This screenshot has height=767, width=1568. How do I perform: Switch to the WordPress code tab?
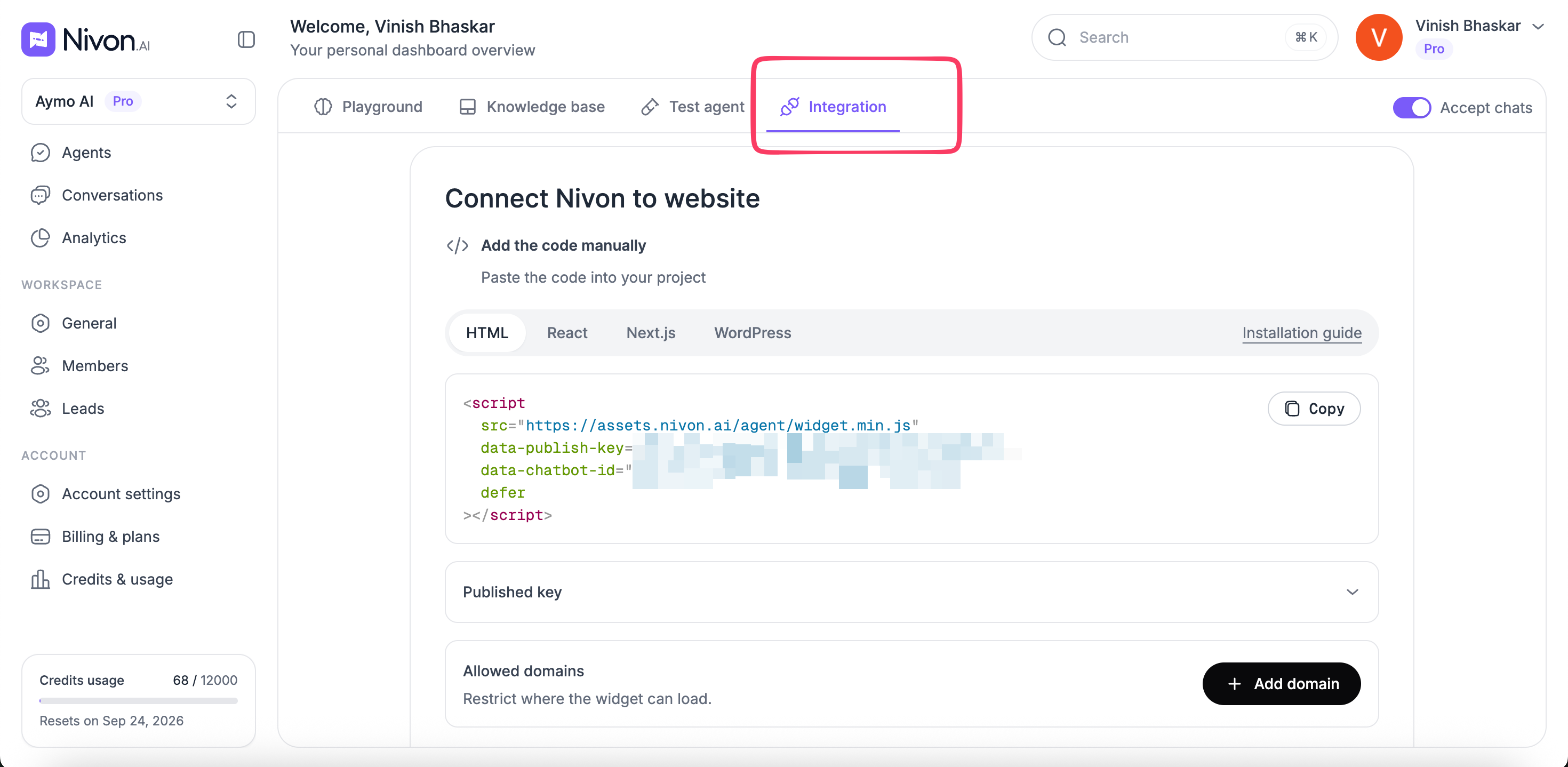point(753,332)
